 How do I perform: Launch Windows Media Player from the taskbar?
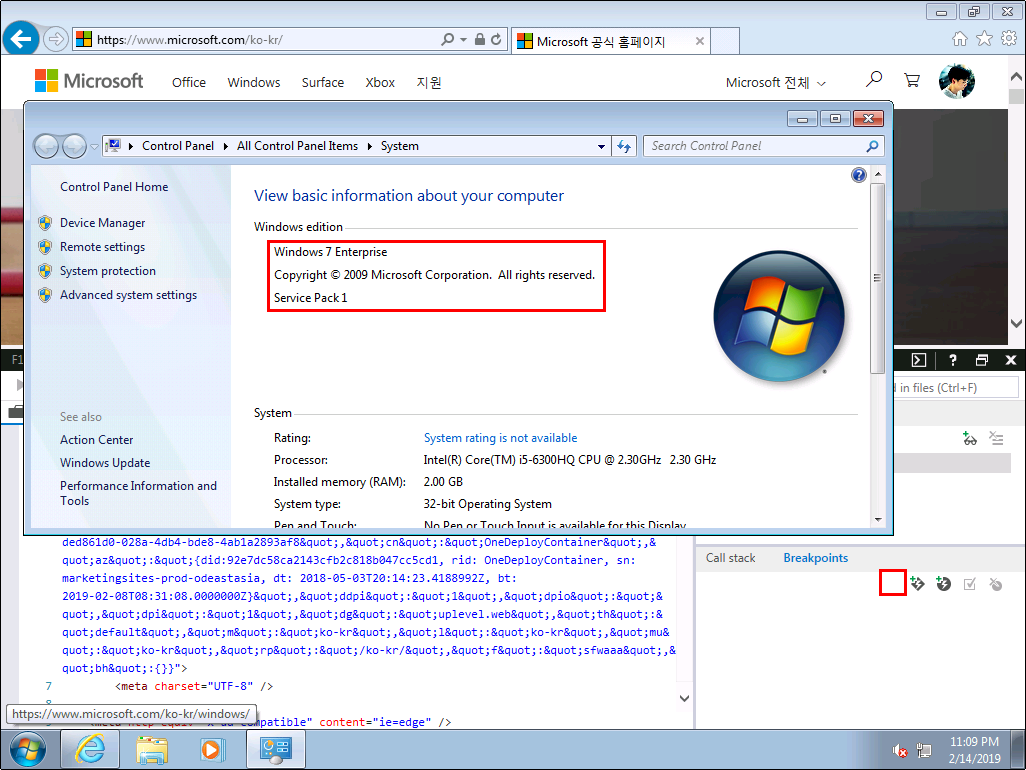211,750
